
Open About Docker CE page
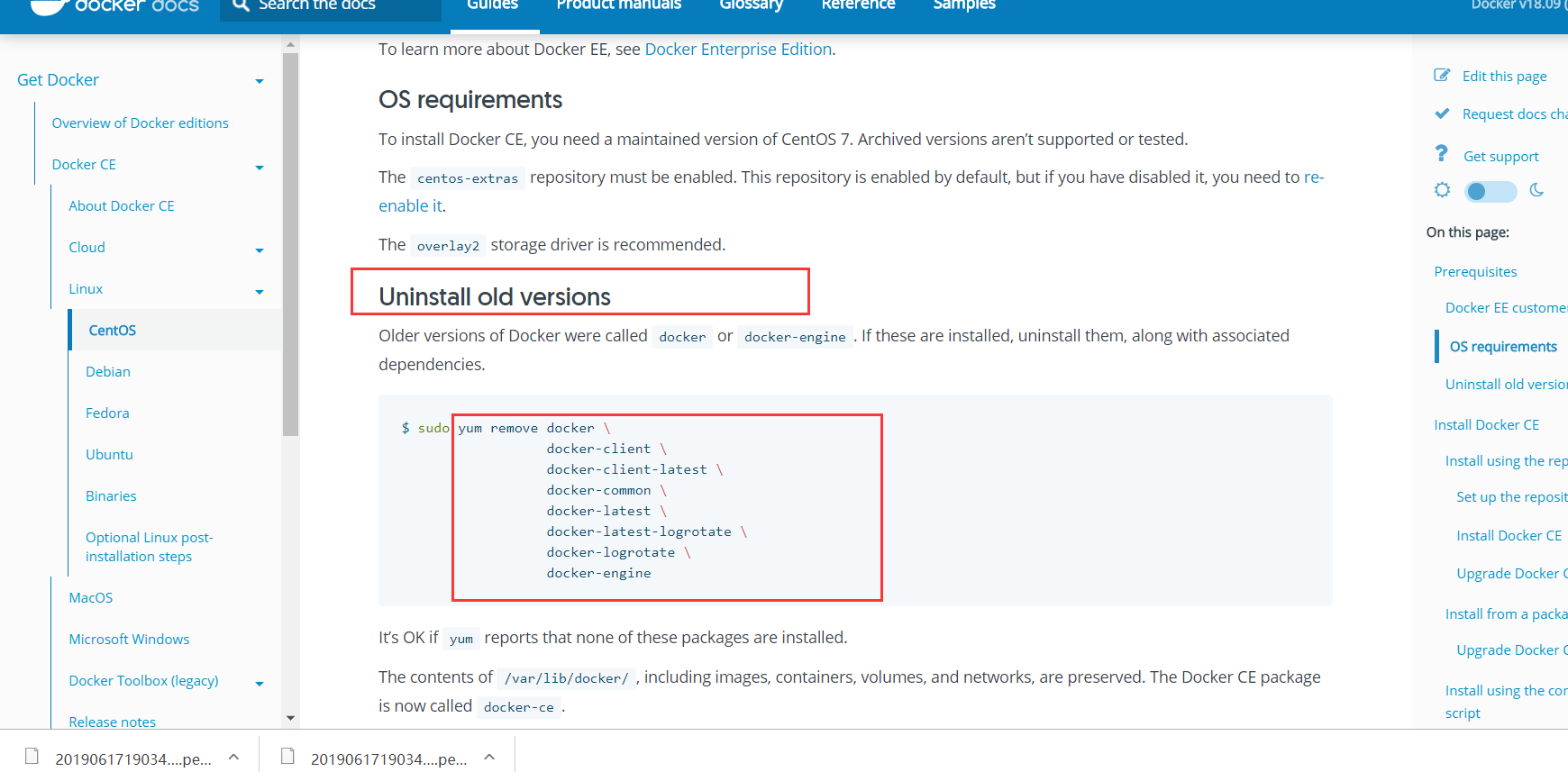click(x=122, y=206)
